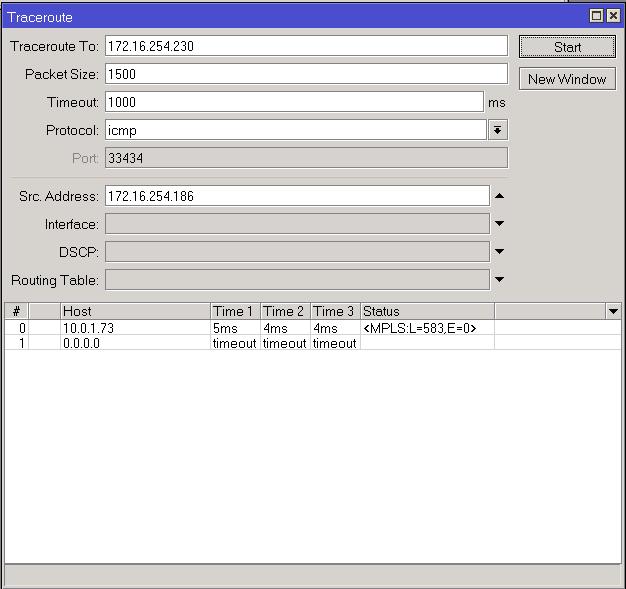Viewport: 626px width, 589px height.
Task: Sort results by the # column header
Action: 16,311
